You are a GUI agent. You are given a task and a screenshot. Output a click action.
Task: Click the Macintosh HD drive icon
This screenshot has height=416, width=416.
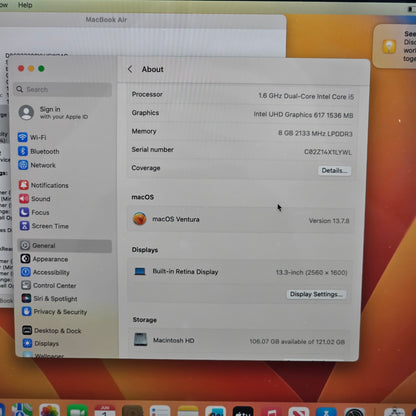point(140,340)
